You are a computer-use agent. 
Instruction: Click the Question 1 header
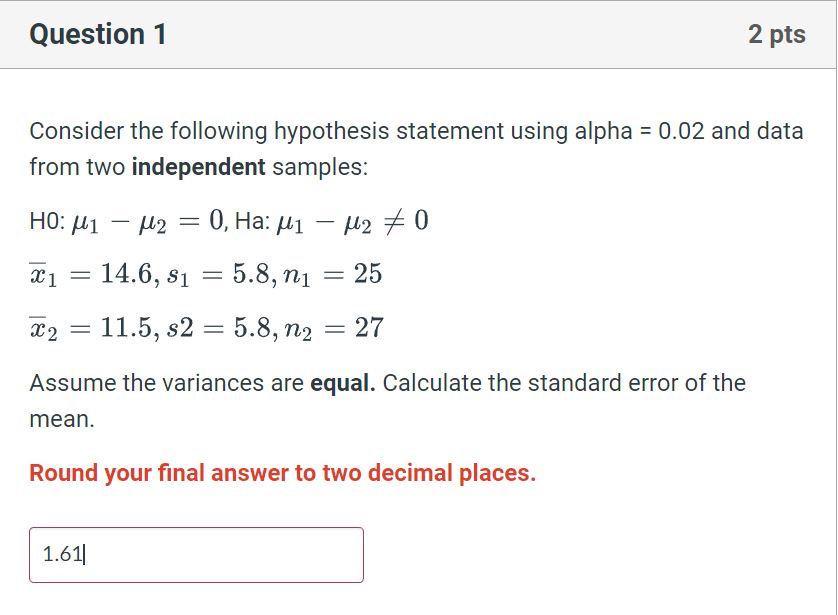pyautogui.click(x=97, y=33)
